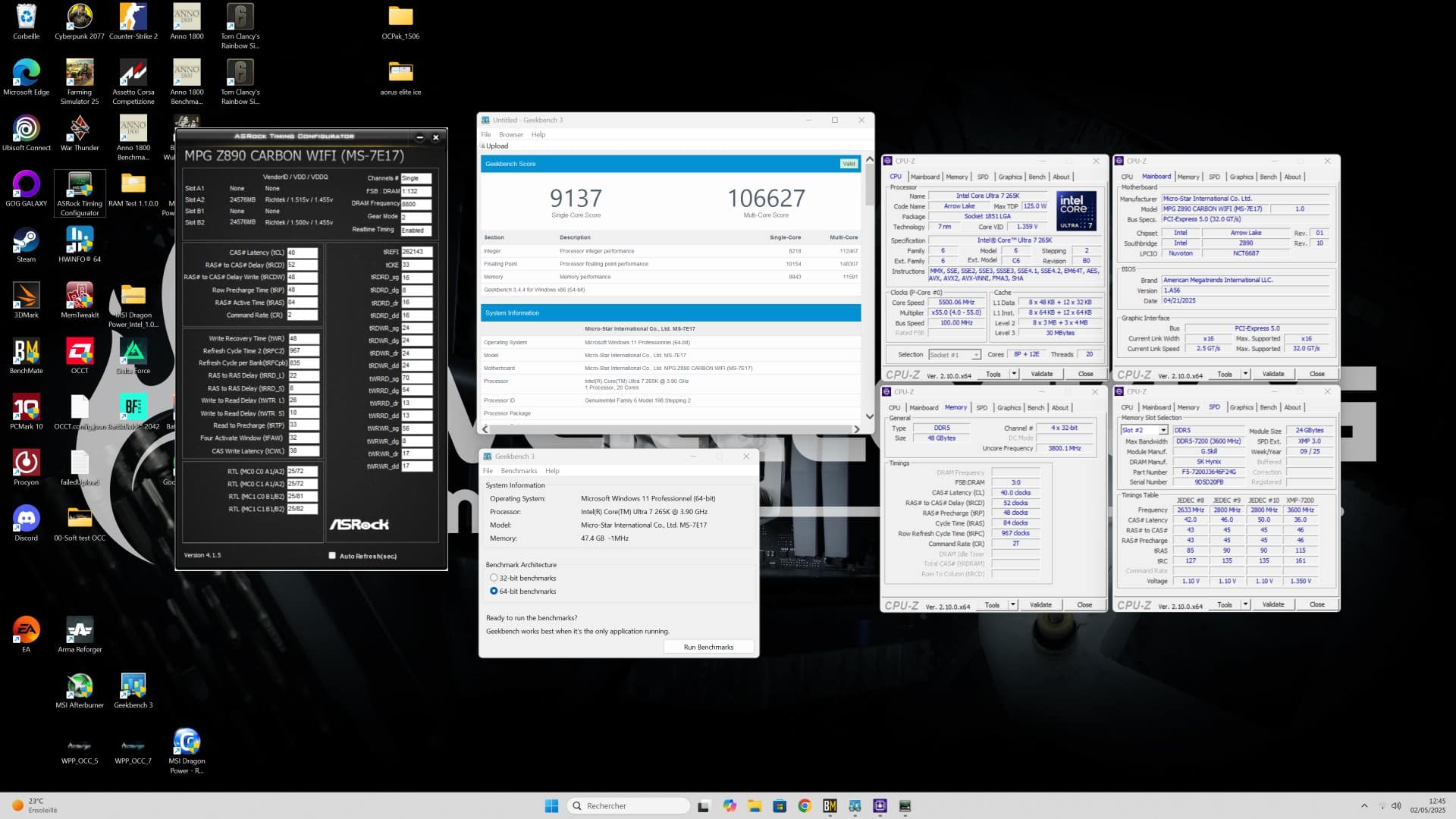This screenshot has height=819, width=1456.
Task: Select the MemTweakIt desktop icon
Action: tap(80, 300)
